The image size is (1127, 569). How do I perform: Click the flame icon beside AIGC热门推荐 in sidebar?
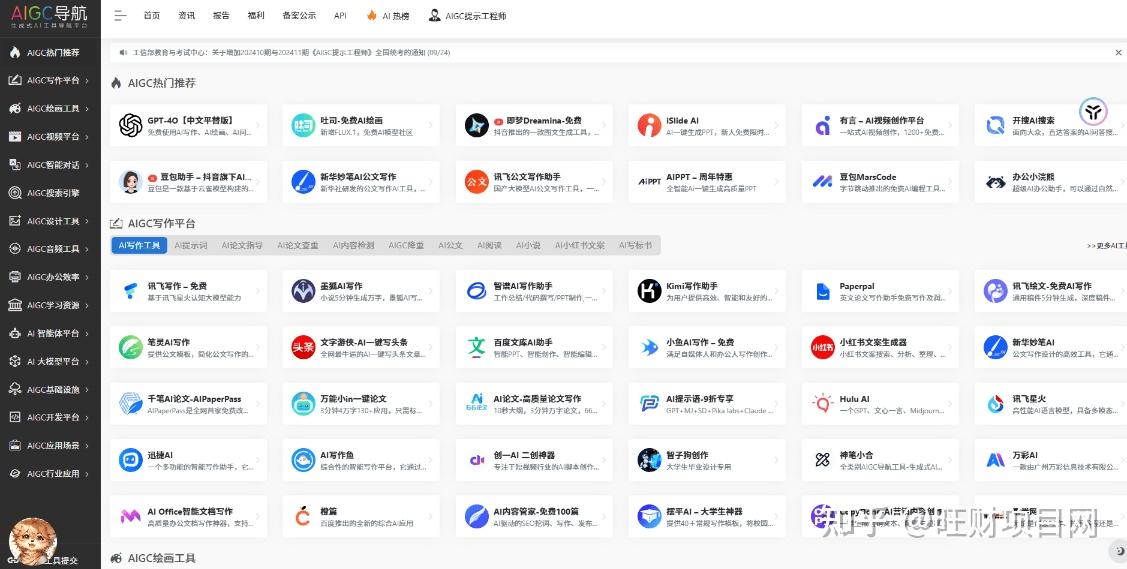pyautogui.click(x=14, y=52)
